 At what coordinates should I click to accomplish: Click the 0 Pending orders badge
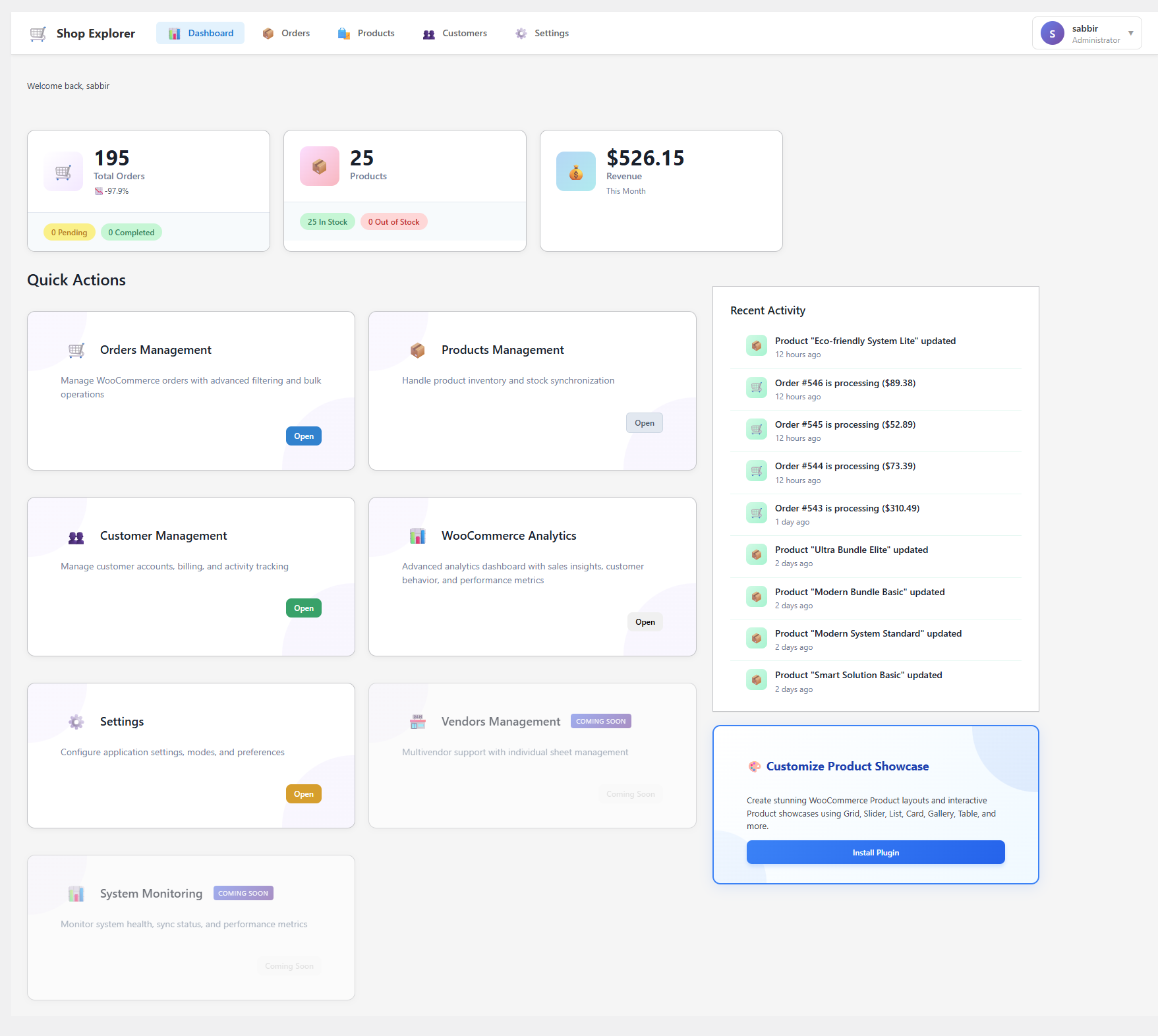click(69, 233)
